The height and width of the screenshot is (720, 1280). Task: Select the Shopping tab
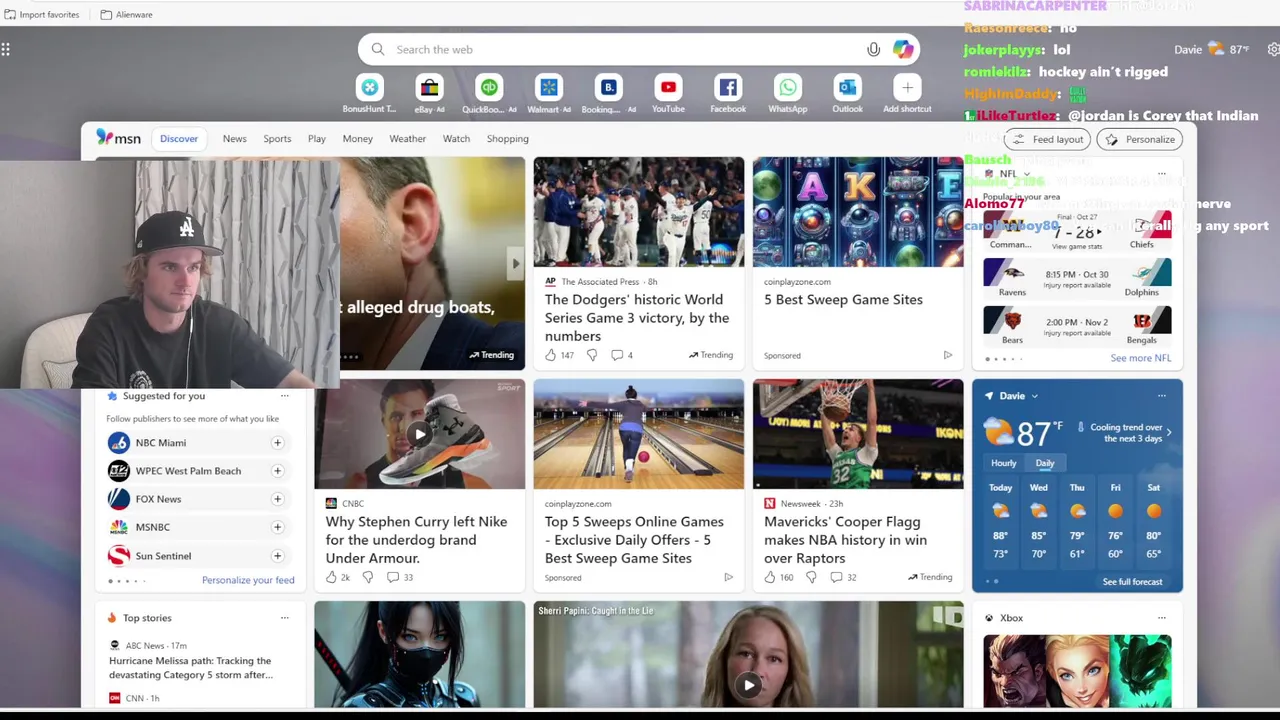(507, 138)
